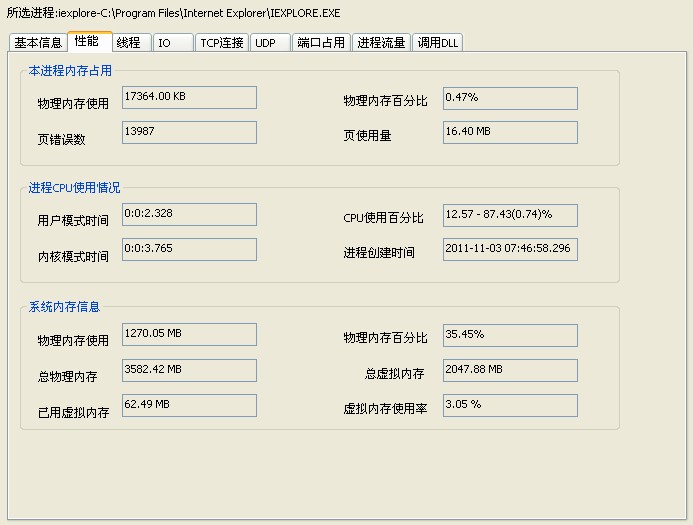693x525 pixels.
Task: Show the 端口占用 tab
Action: pos(321,43)
